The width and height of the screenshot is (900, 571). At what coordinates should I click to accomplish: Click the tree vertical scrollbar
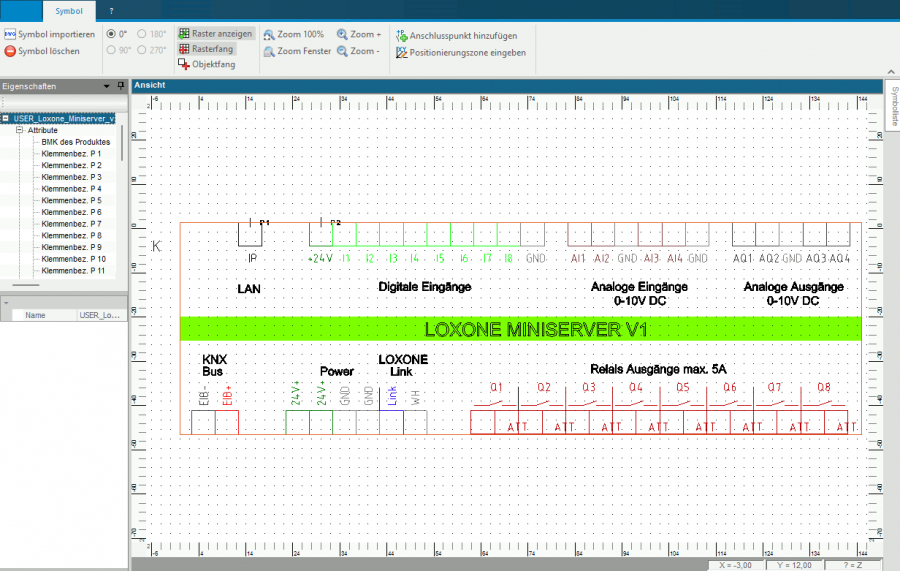click(x=122, y=143)
